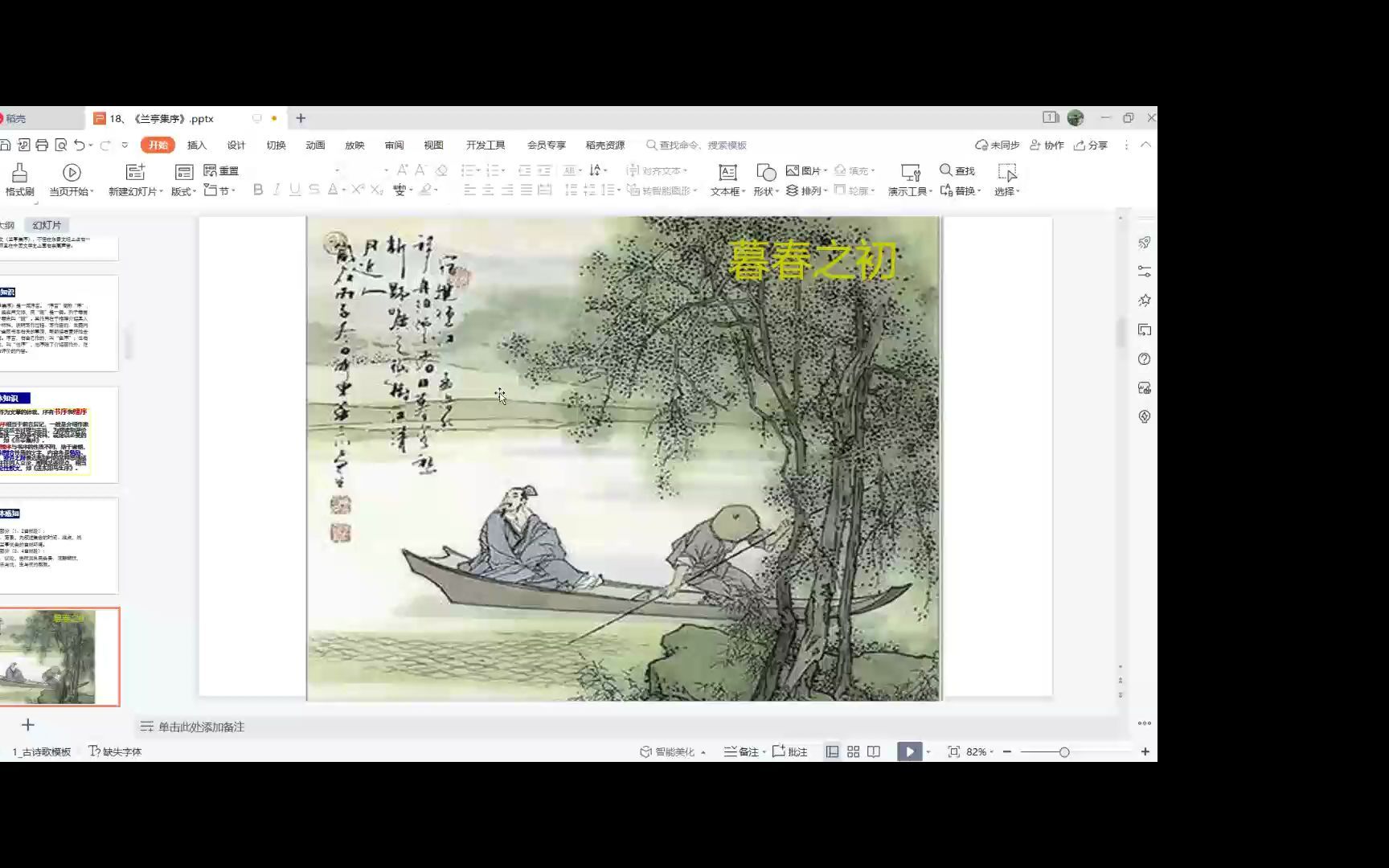Image resolution: width=1389 pixels, height=868 pixels.
Task: Open the Review (审阅) ribbon tab
Action: (x=394, y=145)
